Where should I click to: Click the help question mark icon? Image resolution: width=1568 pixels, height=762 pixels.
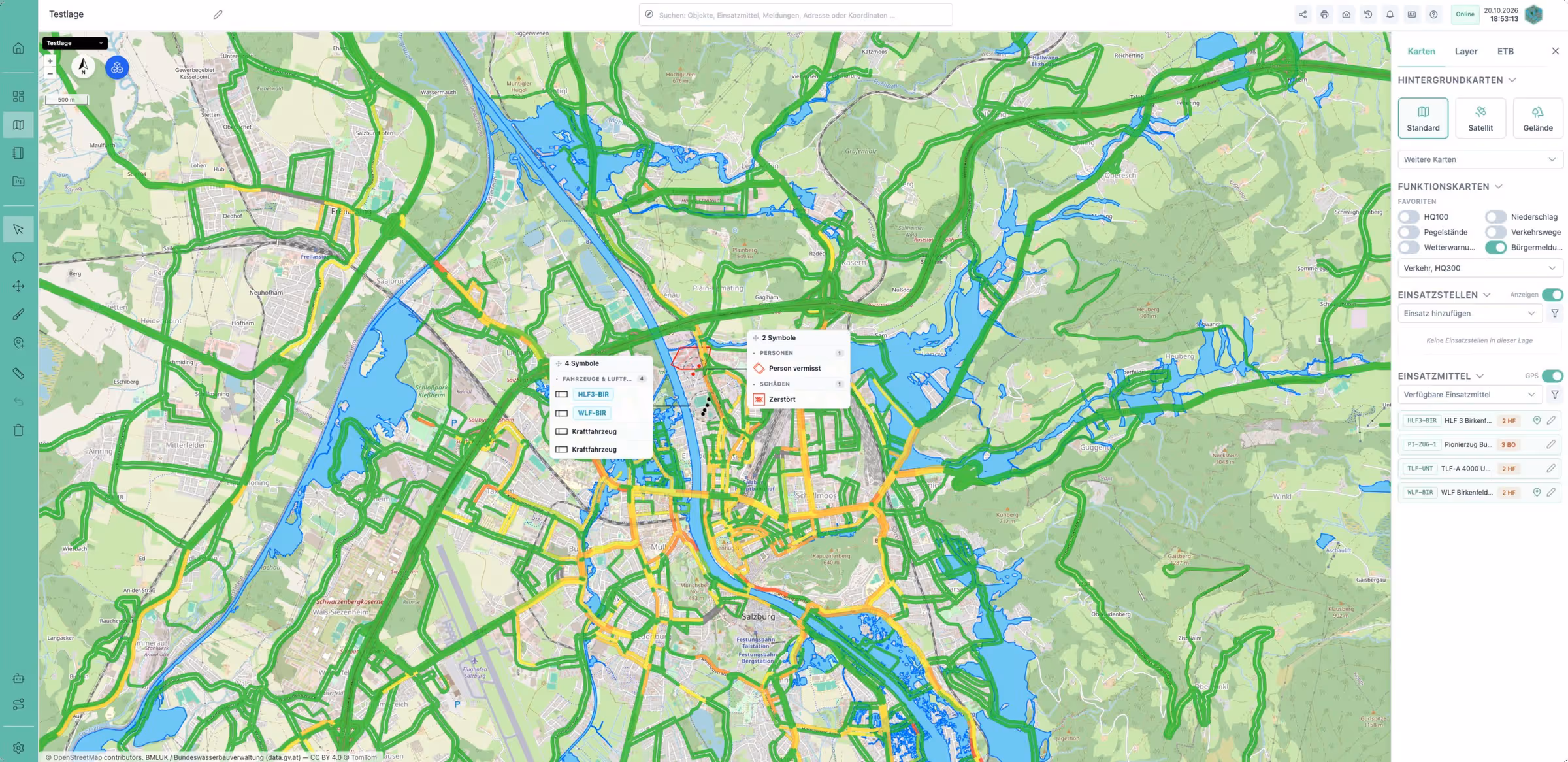click(1433, 14)
